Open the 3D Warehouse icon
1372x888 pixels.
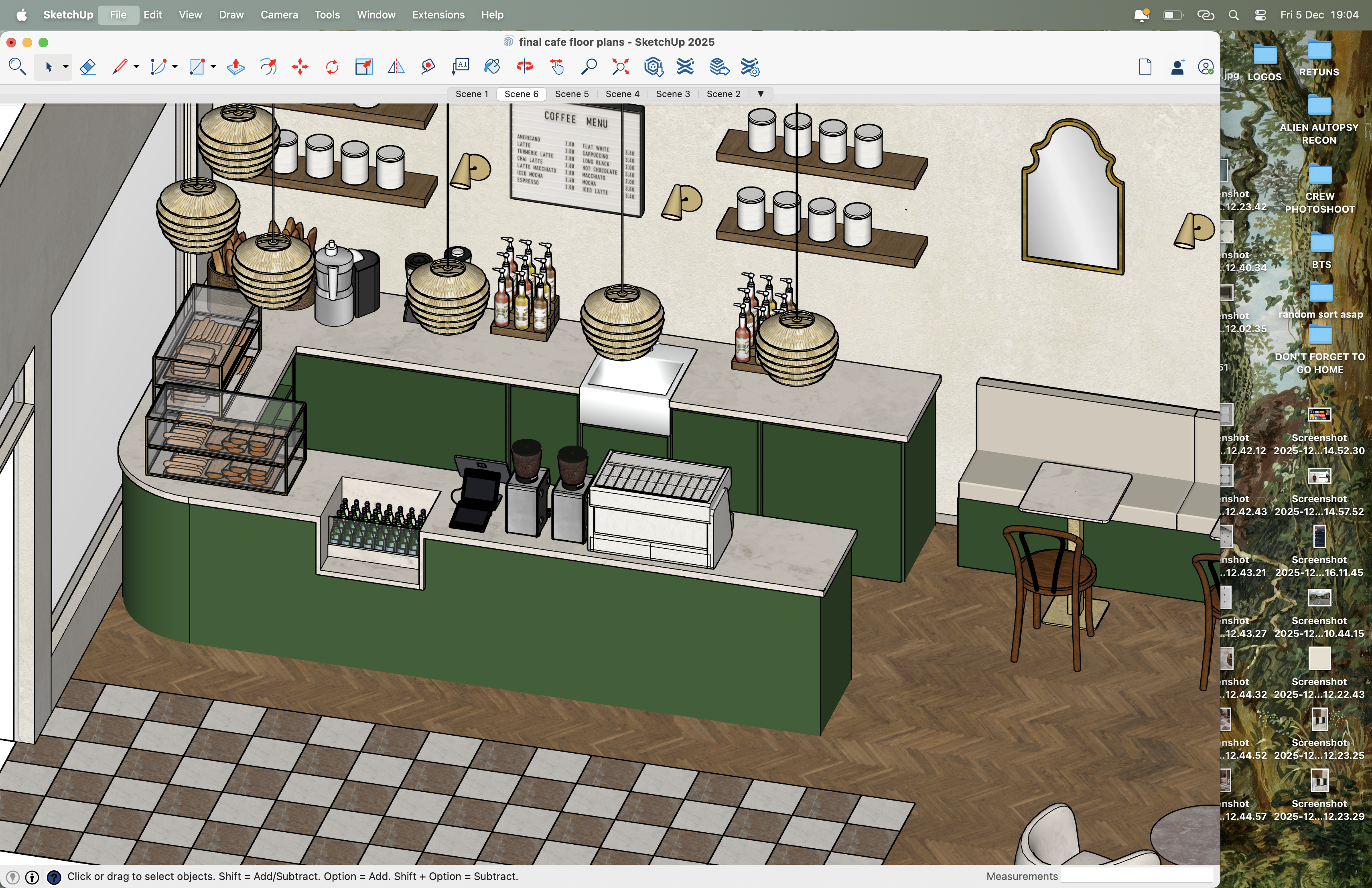click(653, 67)
